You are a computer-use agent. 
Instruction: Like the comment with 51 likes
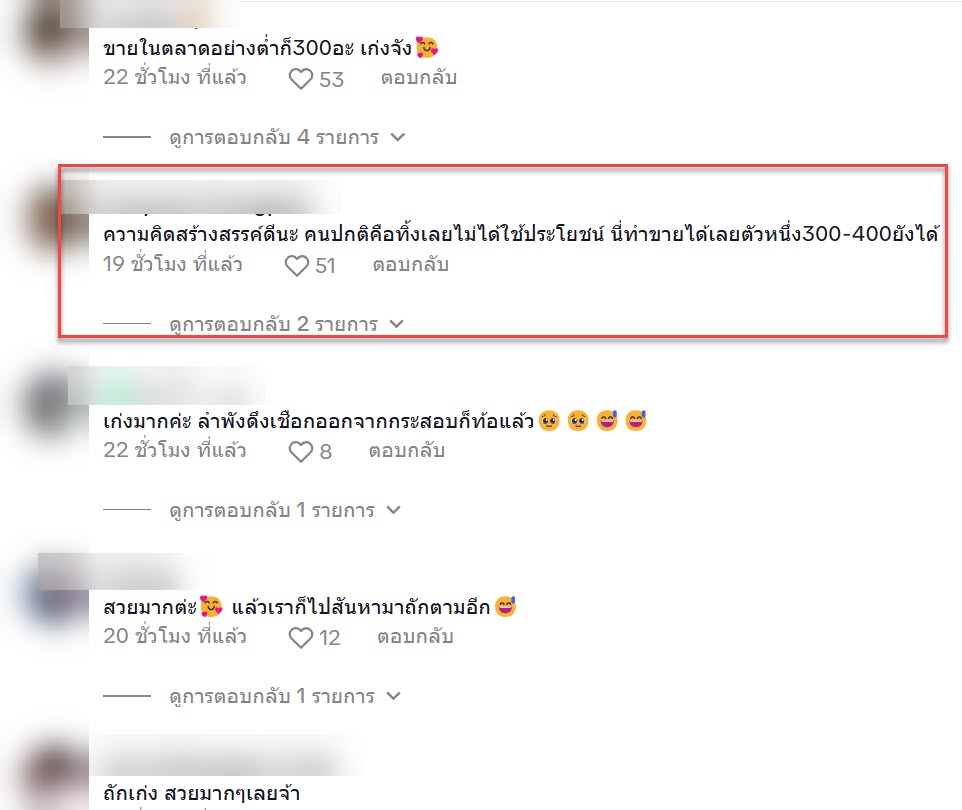297,266
